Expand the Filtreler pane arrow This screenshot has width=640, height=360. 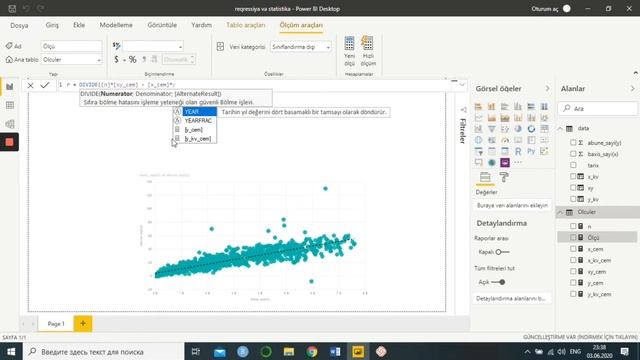tap(463, 110)
